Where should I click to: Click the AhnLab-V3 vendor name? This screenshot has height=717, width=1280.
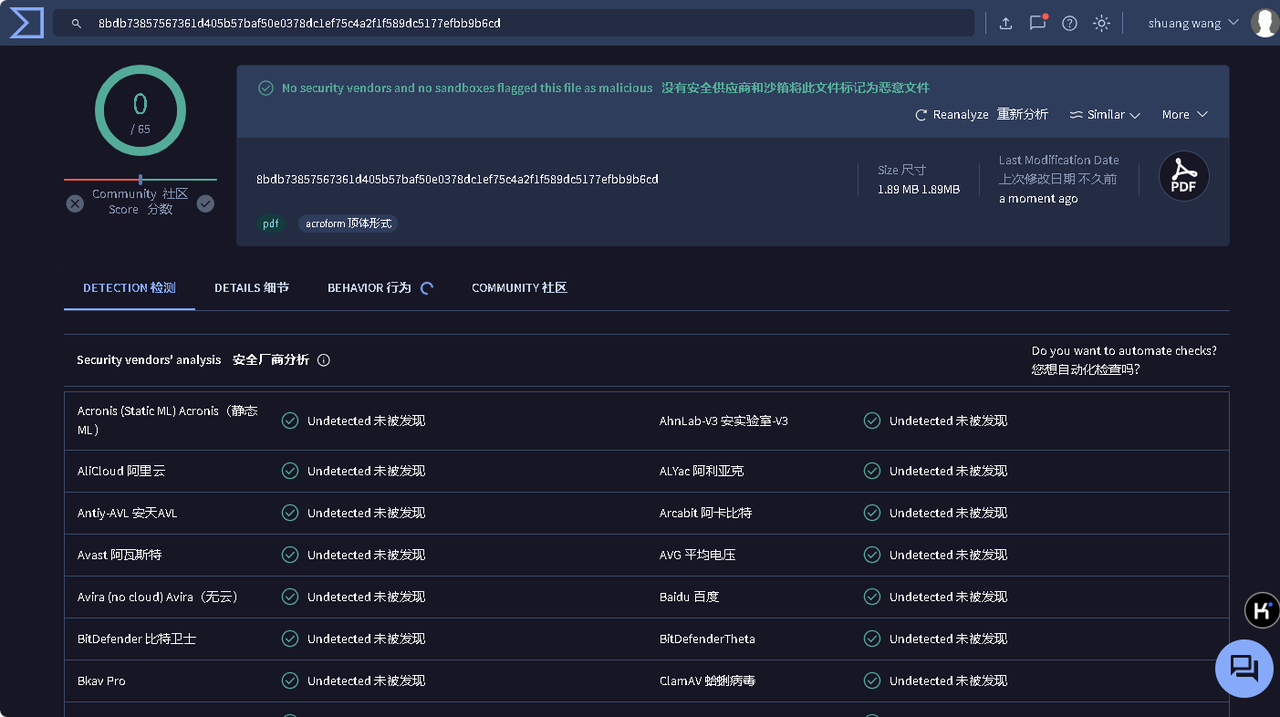click(x=724, y=421)
